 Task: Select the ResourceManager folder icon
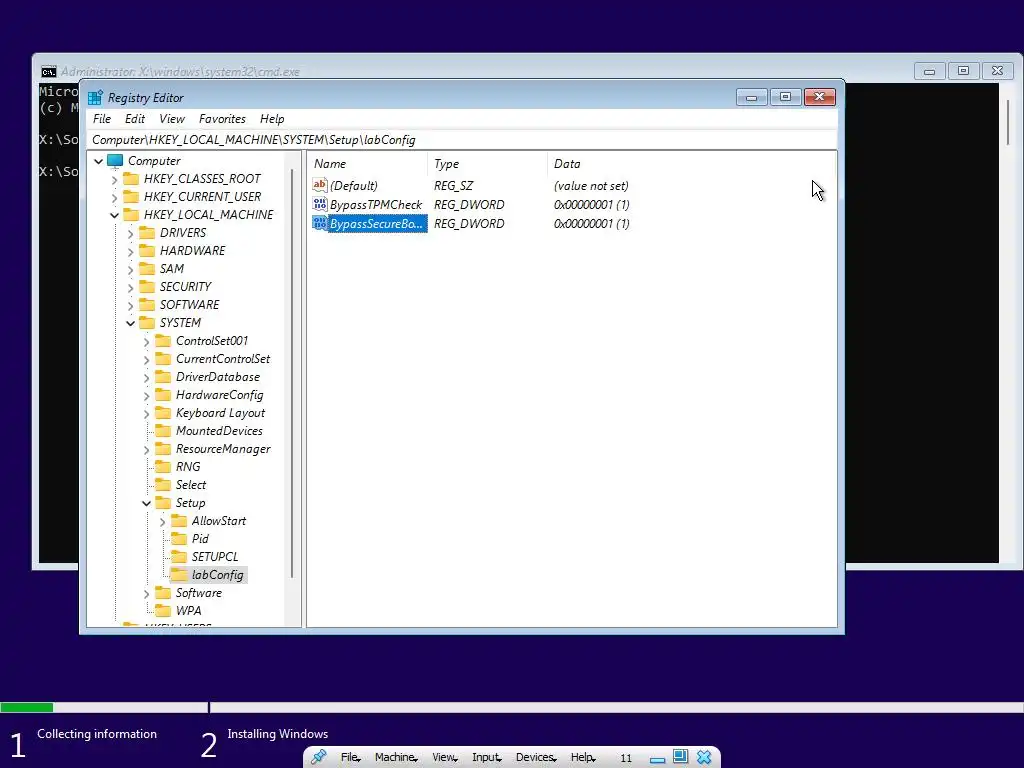(163, 449)
